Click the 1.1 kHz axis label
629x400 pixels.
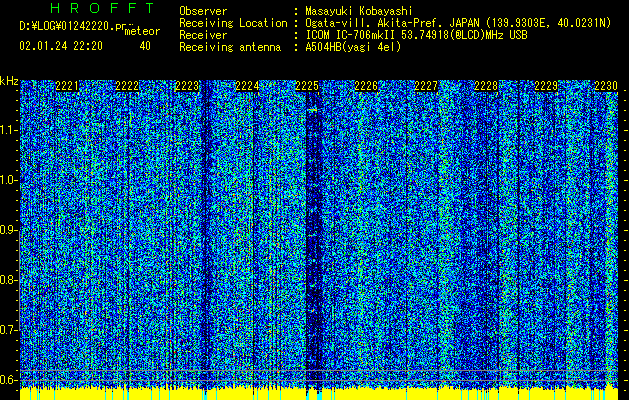pos(9,130)
